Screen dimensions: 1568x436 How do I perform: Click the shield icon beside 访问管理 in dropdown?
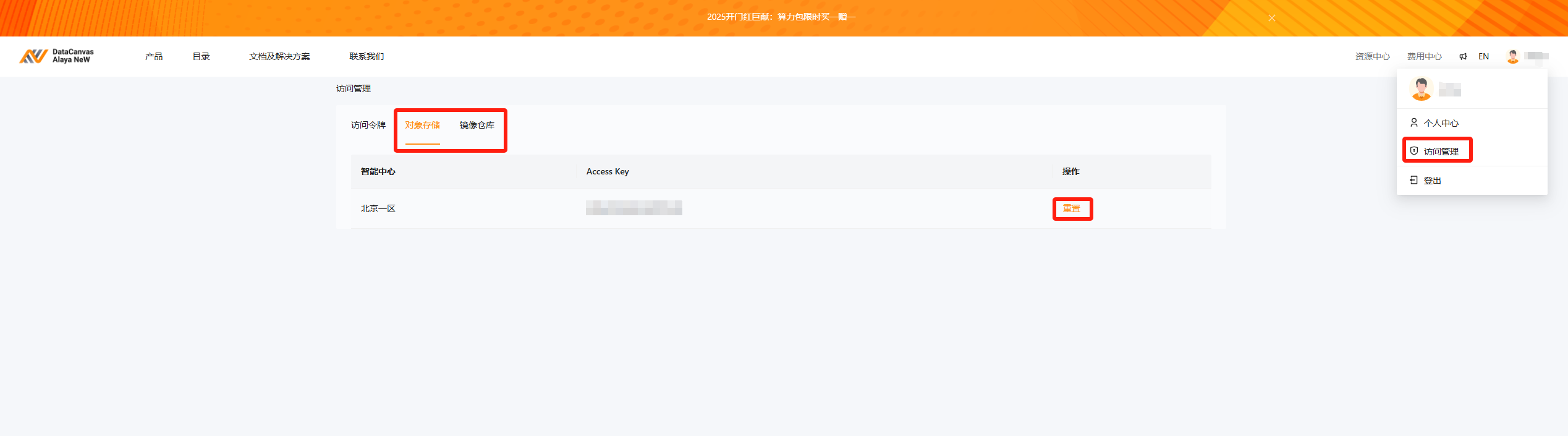tap(1414, 151)
